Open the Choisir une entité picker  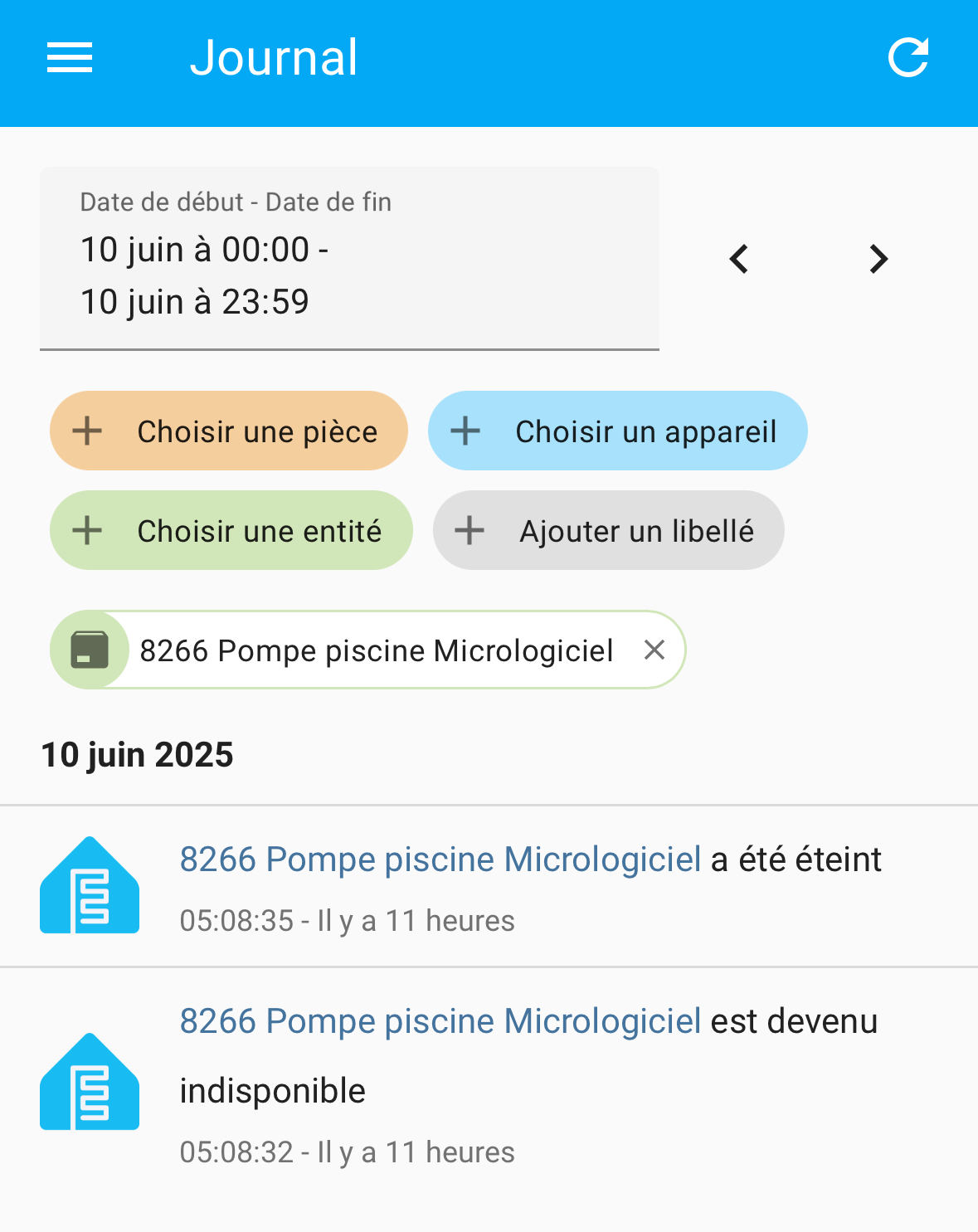pos(231,530)
